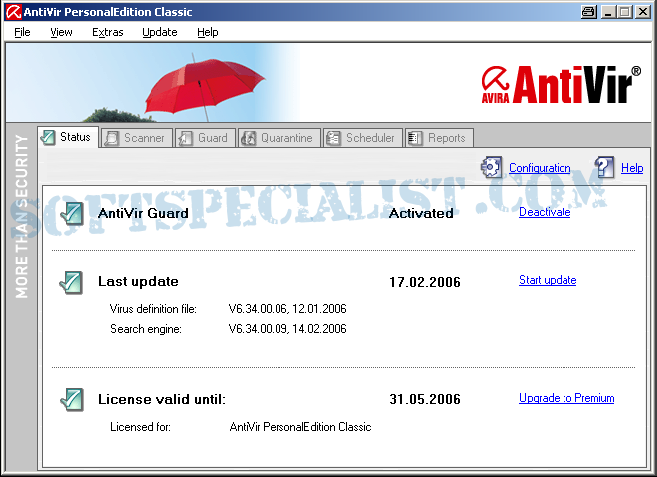657x477 pixels.
Task: Click the Quarantine tab biohazard icon
Action: pyautogui.click(x=248, y=138)
